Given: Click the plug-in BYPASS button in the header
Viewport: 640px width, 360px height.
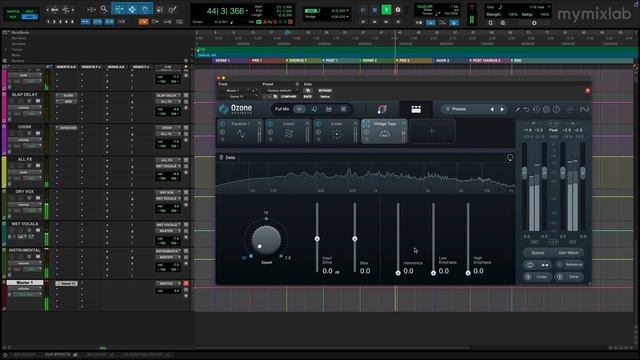Looking at the screenshot, I should click(x=325, y=91).
